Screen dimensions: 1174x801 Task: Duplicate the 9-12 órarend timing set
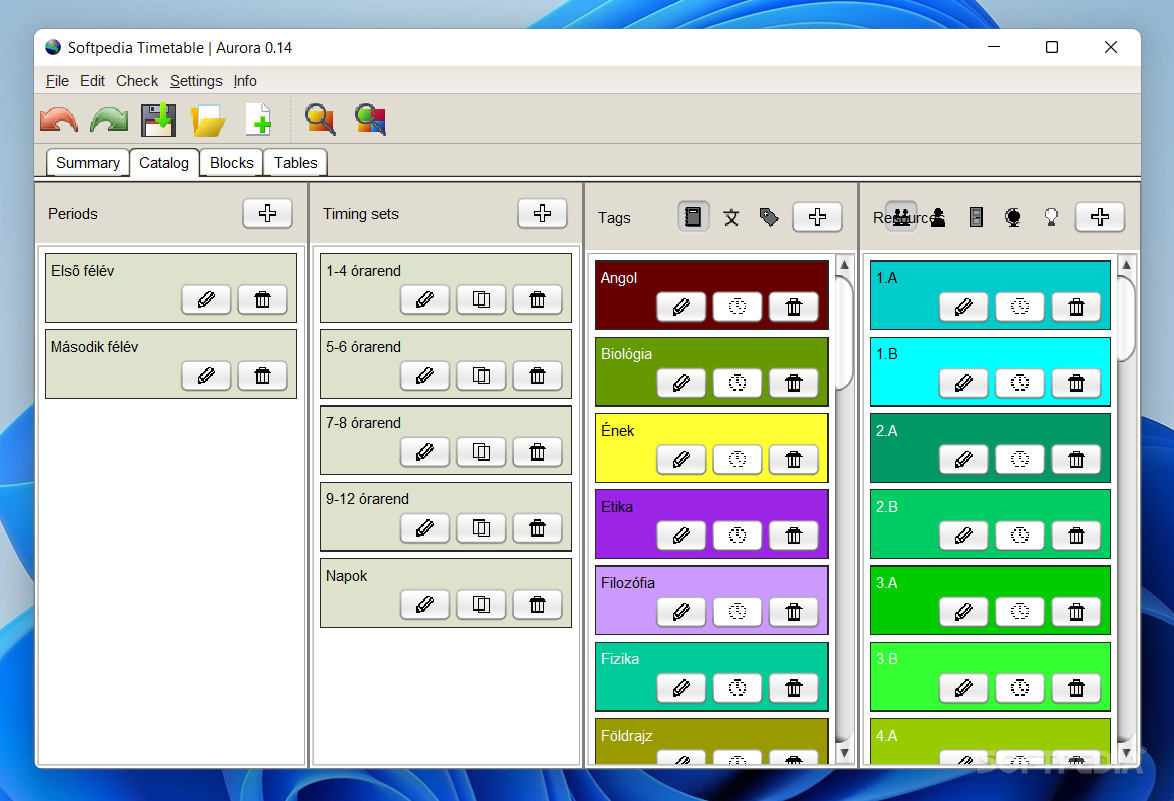point(481,529)
